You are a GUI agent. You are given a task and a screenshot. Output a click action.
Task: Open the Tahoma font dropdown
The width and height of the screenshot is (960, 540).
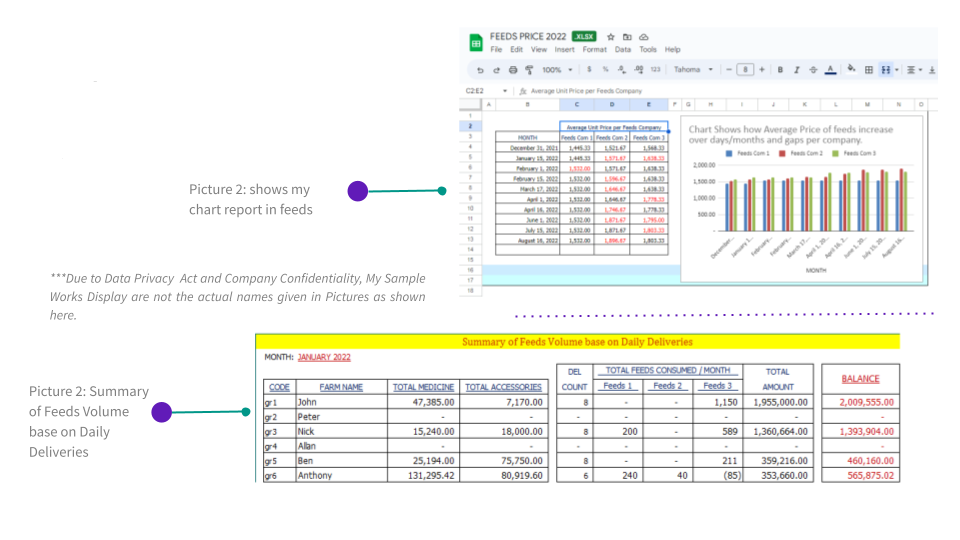click(693, 70)
